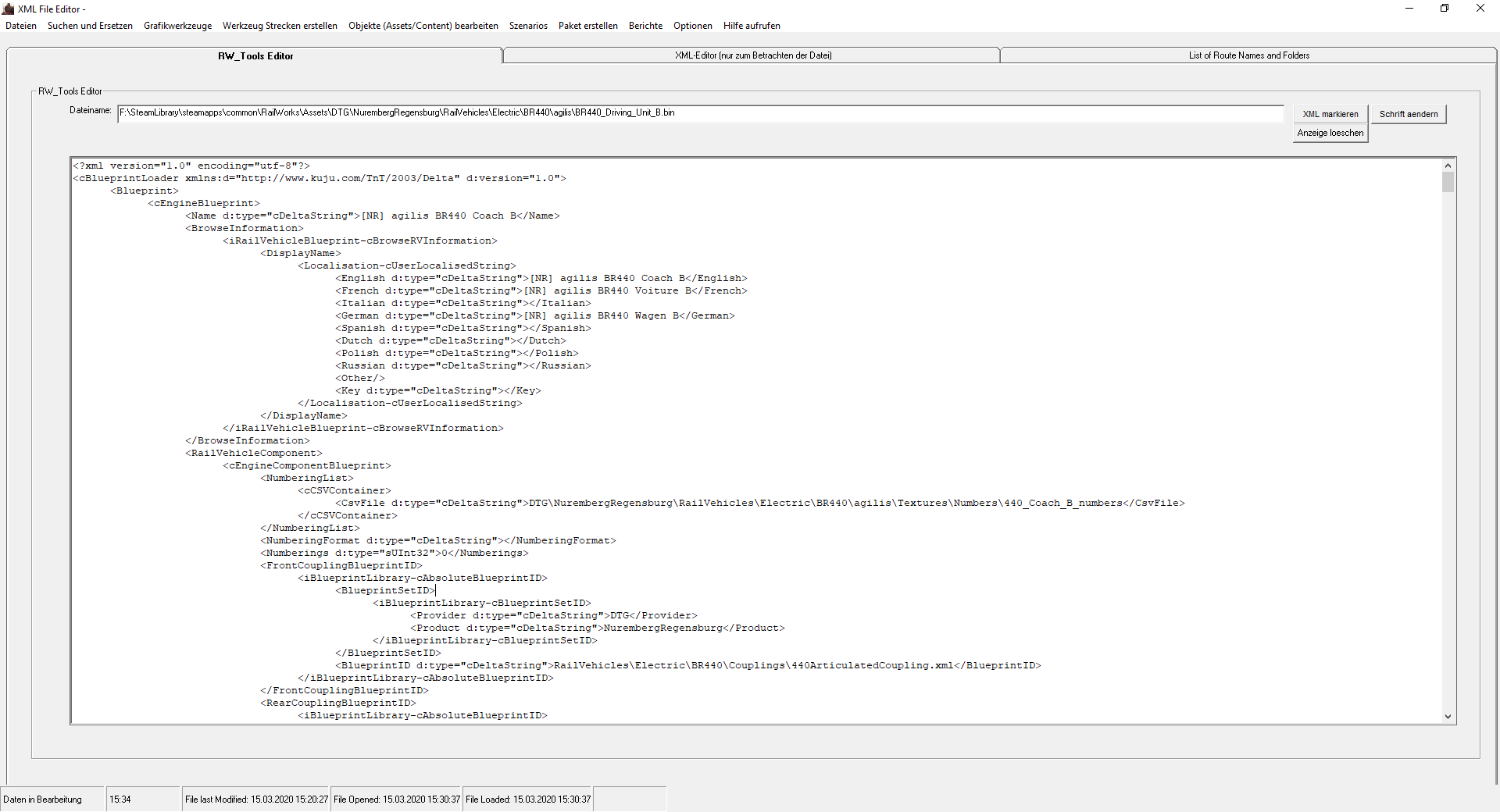Click the empty Spanish localisation line

pyautogui.click(x=463, y=328)
